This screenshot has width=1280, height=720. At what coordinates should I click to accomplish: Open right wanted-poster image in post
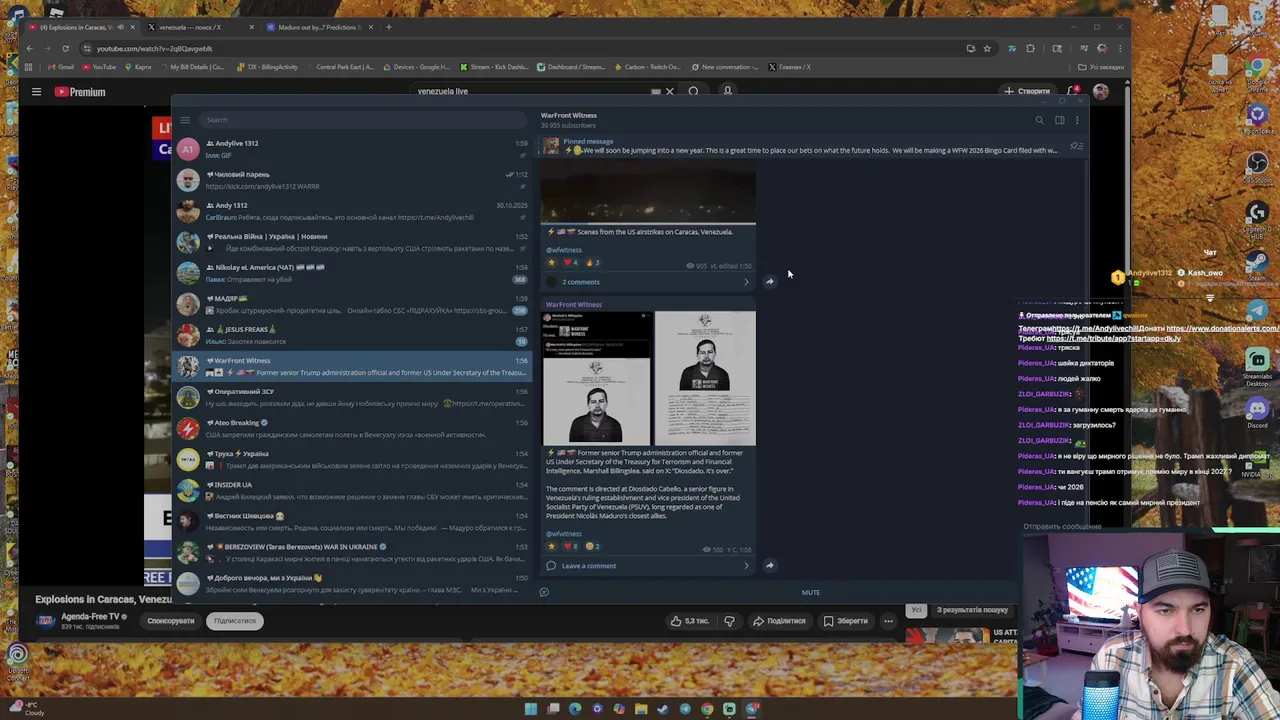click(x=705, y=378)
